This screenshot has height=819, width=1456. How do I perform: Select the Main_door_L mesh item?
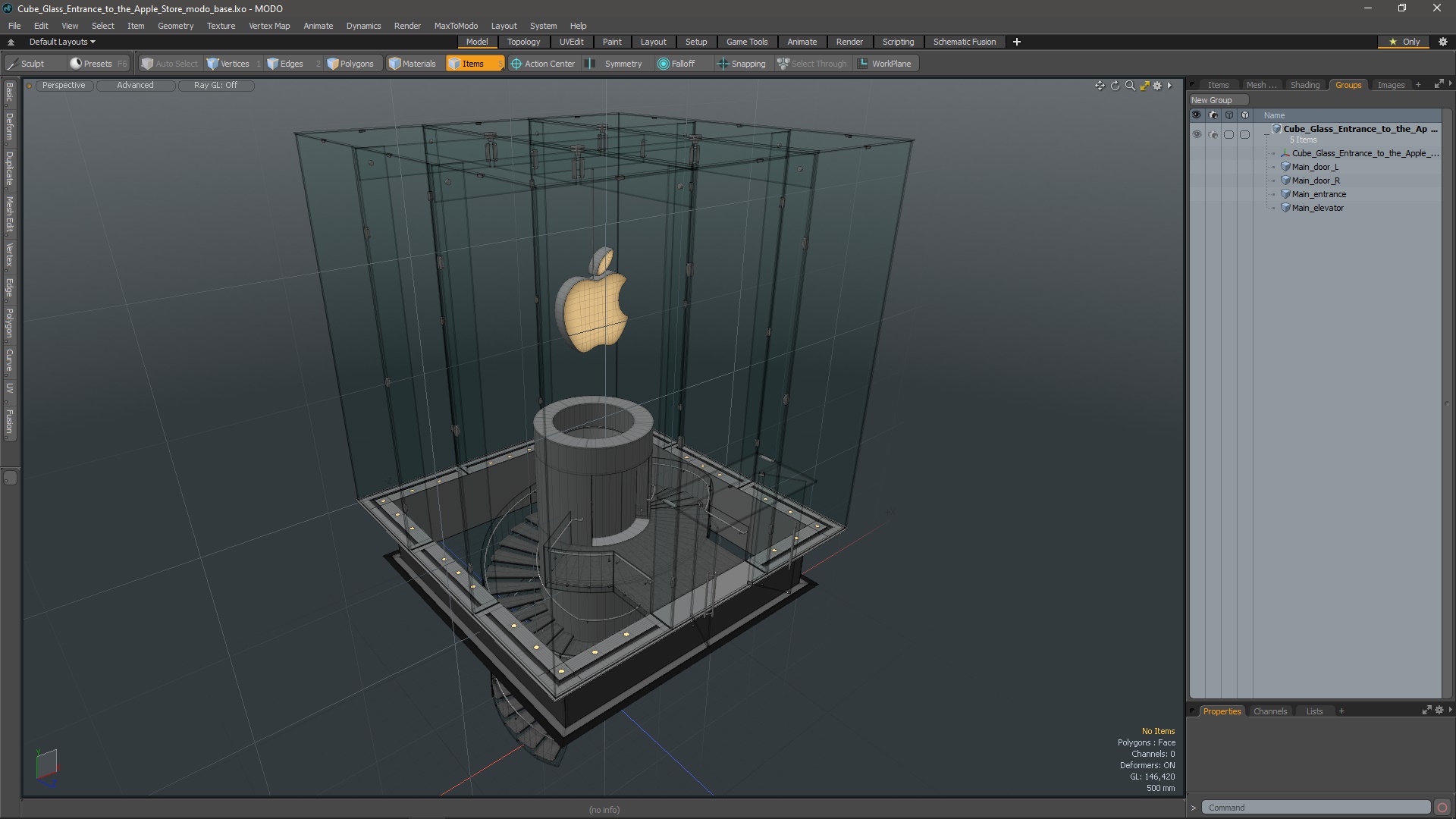[1315, 167]
